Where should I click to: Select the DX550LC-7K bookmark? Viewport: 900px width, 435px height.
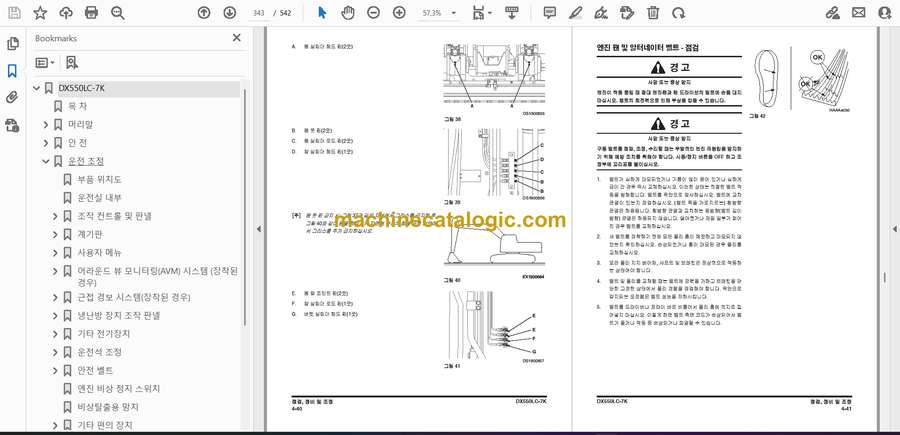pos(81,88)
